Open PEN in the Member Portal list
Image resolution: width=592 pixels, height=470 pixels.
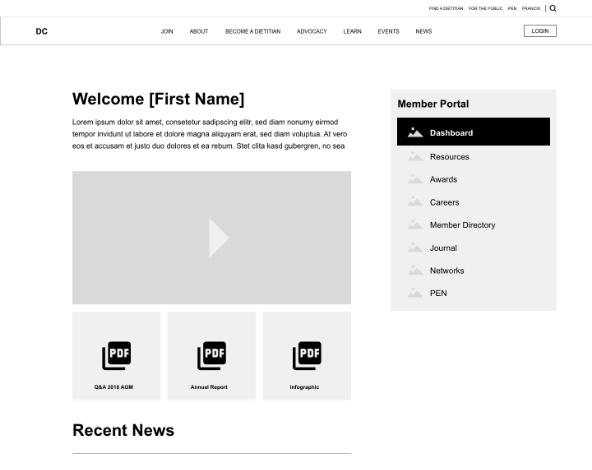(438, 293)
